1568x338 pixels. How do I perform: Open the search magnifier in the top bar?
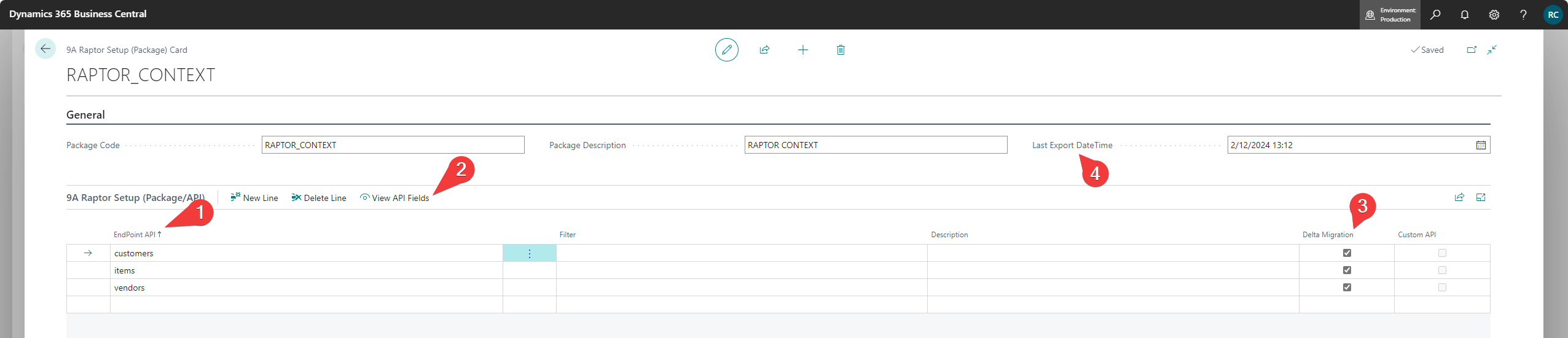tap(1435, 15)
